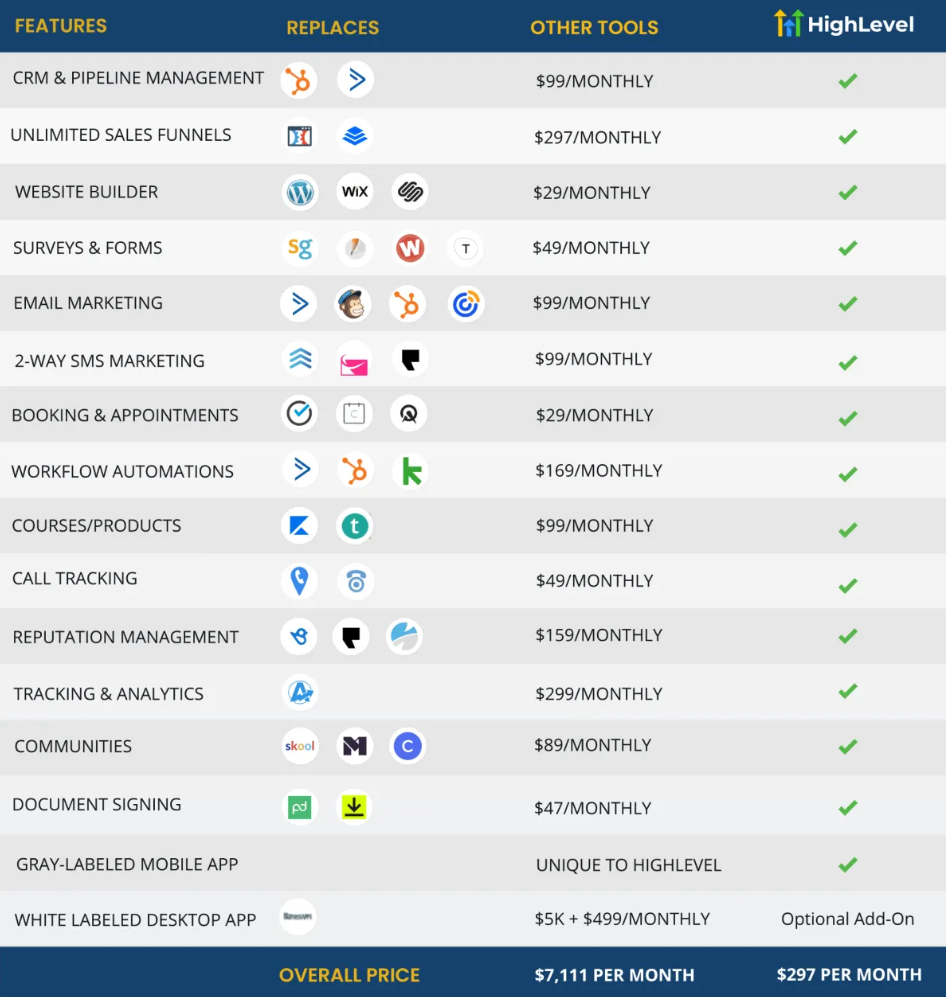Click the REPLACES column header
946x997 pixels.
(332, 28)
